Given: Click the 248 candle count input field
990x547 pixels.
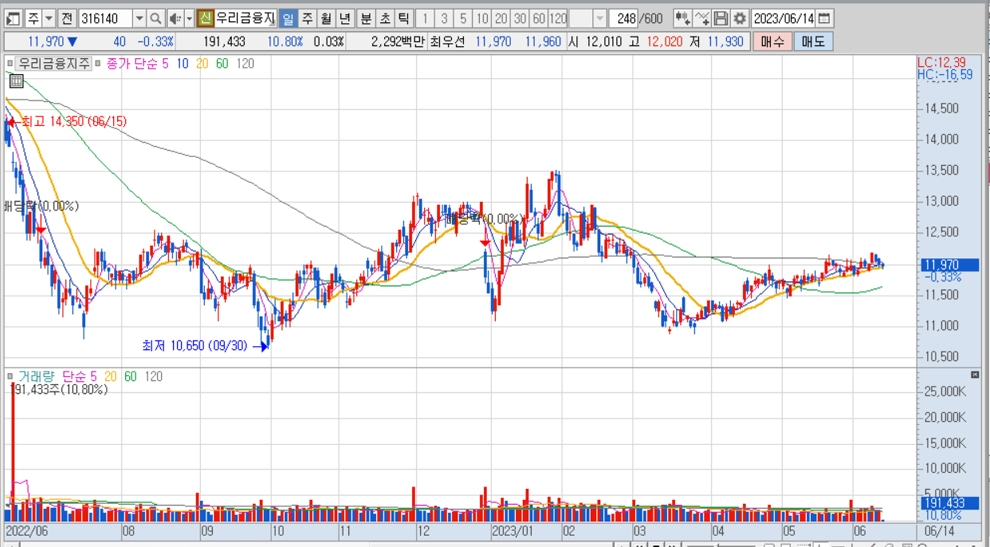Looking at the screenshot, I should 627,18.
